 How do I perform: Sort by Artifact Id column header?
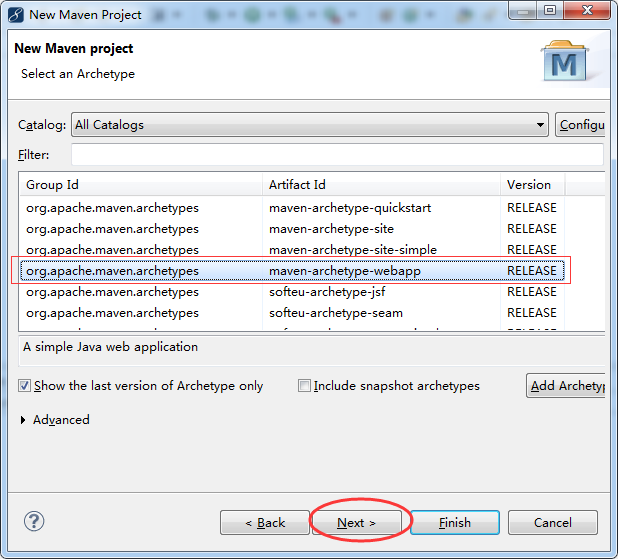pos(382,184)
